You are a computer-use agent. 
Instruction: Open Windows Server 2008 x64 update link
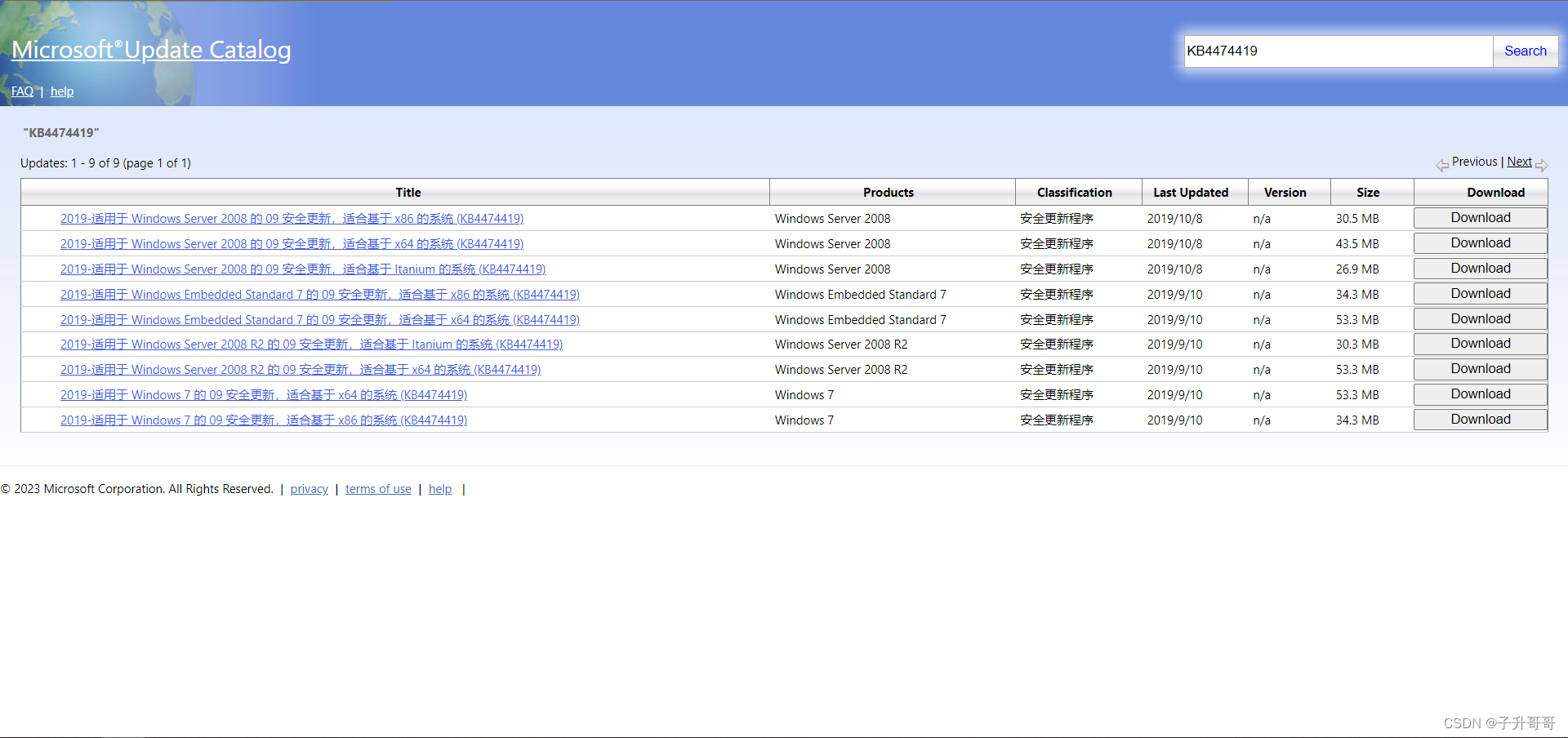click(292, 244)
